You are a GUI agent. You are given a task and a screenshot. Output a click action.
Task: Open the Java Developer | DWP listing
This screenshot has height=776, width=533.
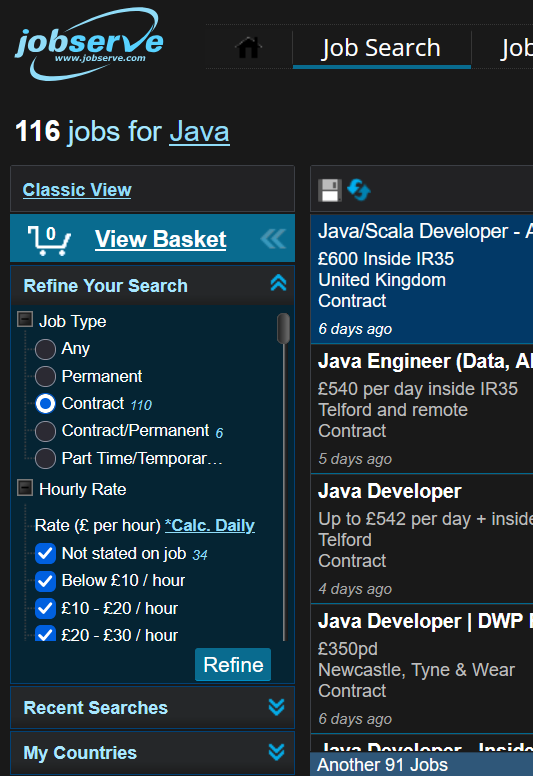[x=422, y=669]
